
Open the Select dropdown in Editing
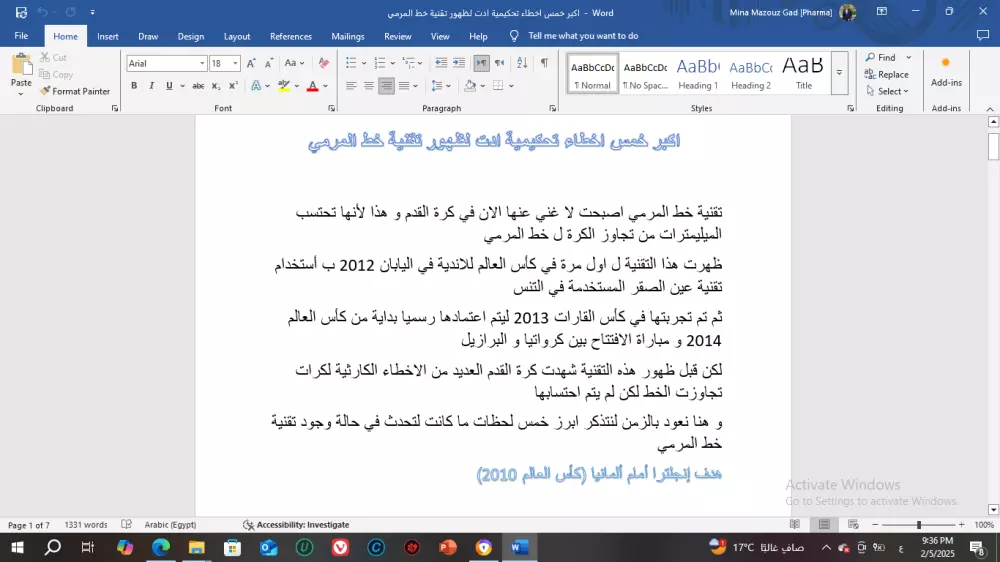point(887,91)
